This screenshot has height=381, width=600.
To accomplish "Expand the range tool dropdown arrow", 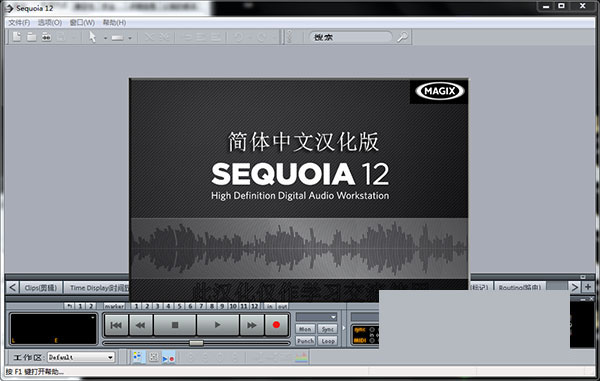I will (130, 38).
